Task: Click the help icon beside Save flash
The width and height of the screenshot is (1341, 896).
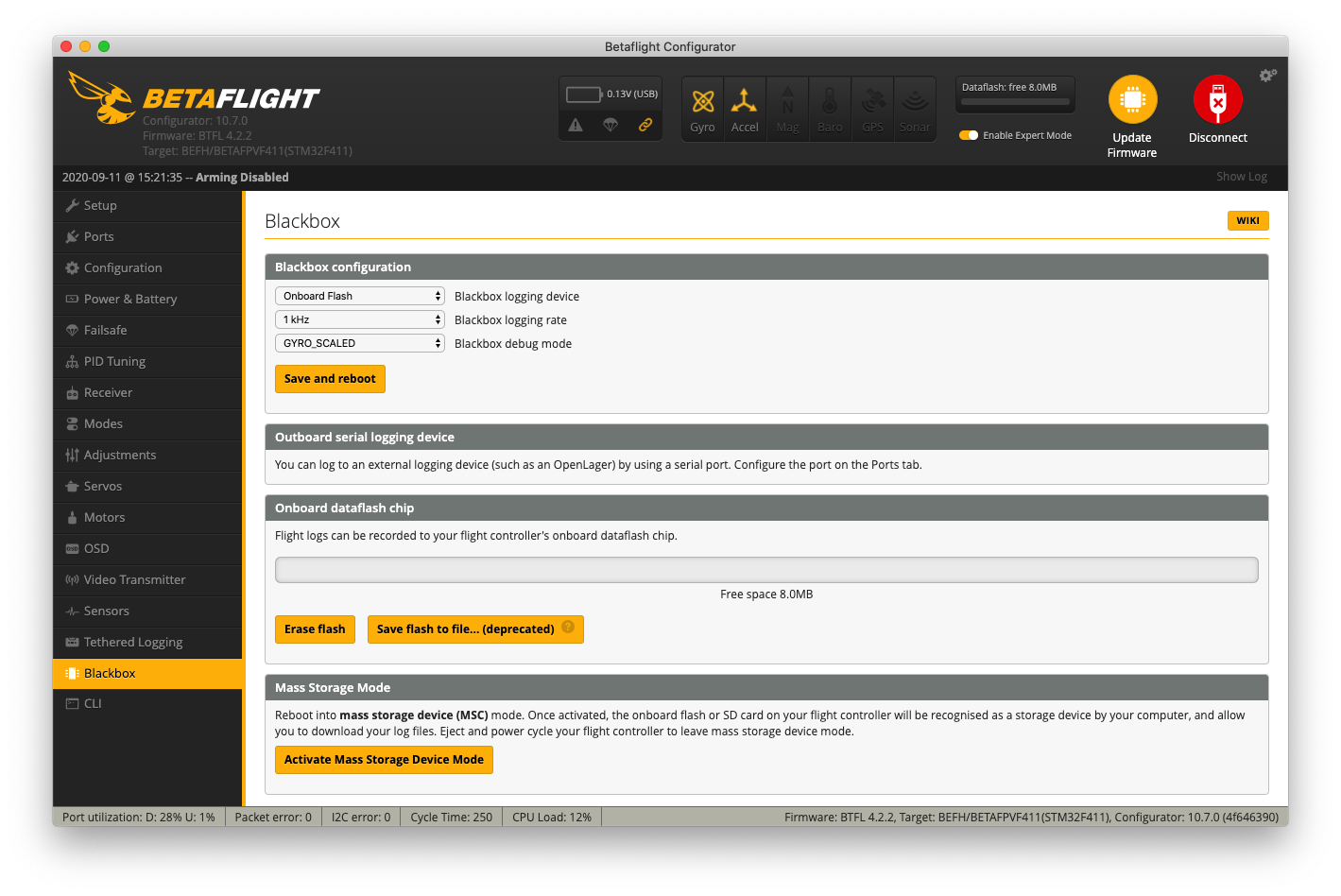Action: coord(568,627)
